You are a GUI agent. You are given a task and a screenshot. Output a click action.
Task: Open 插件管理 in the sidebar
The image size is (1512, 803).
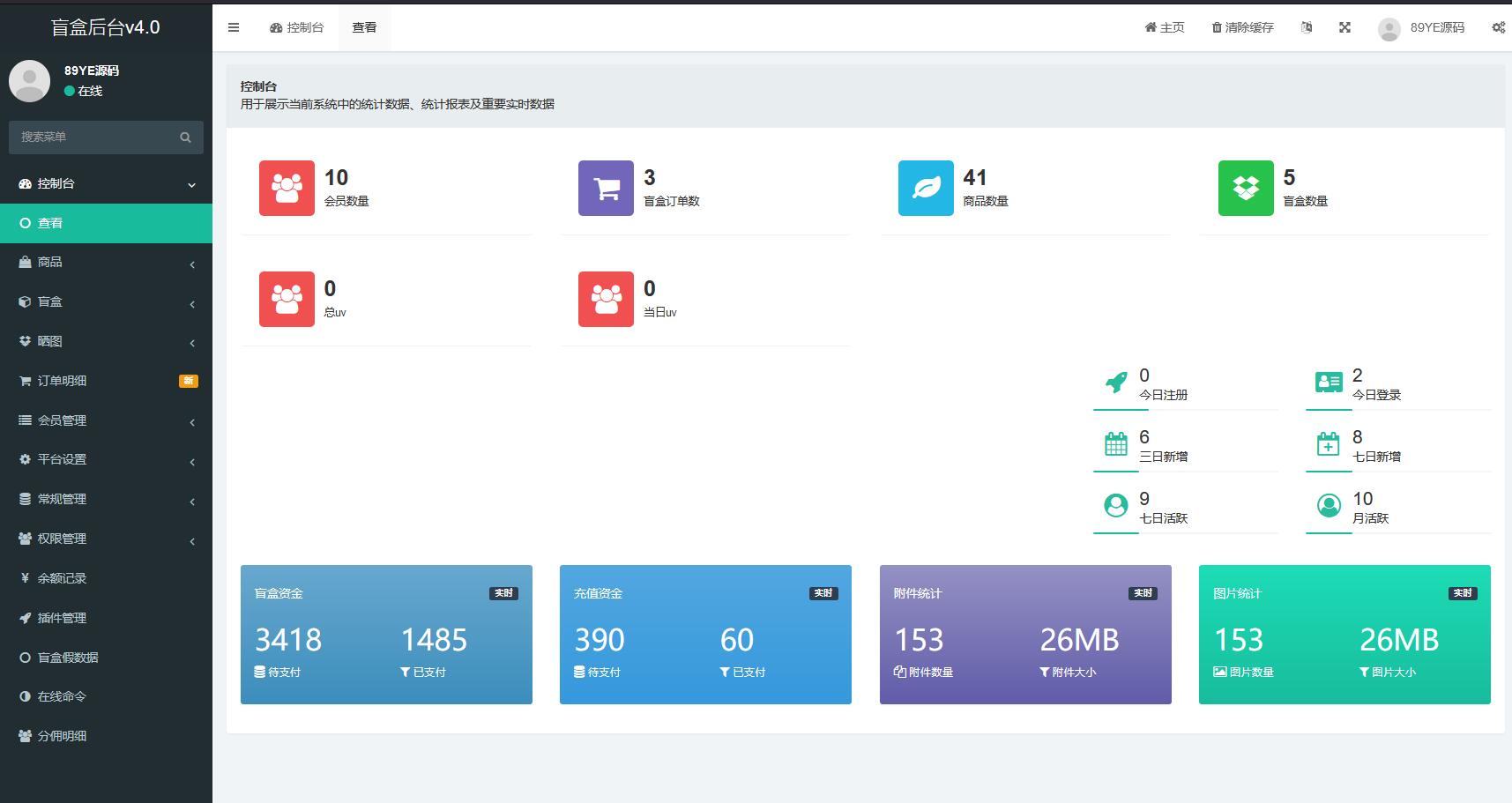pyautogui.click(x=106, y=618)
